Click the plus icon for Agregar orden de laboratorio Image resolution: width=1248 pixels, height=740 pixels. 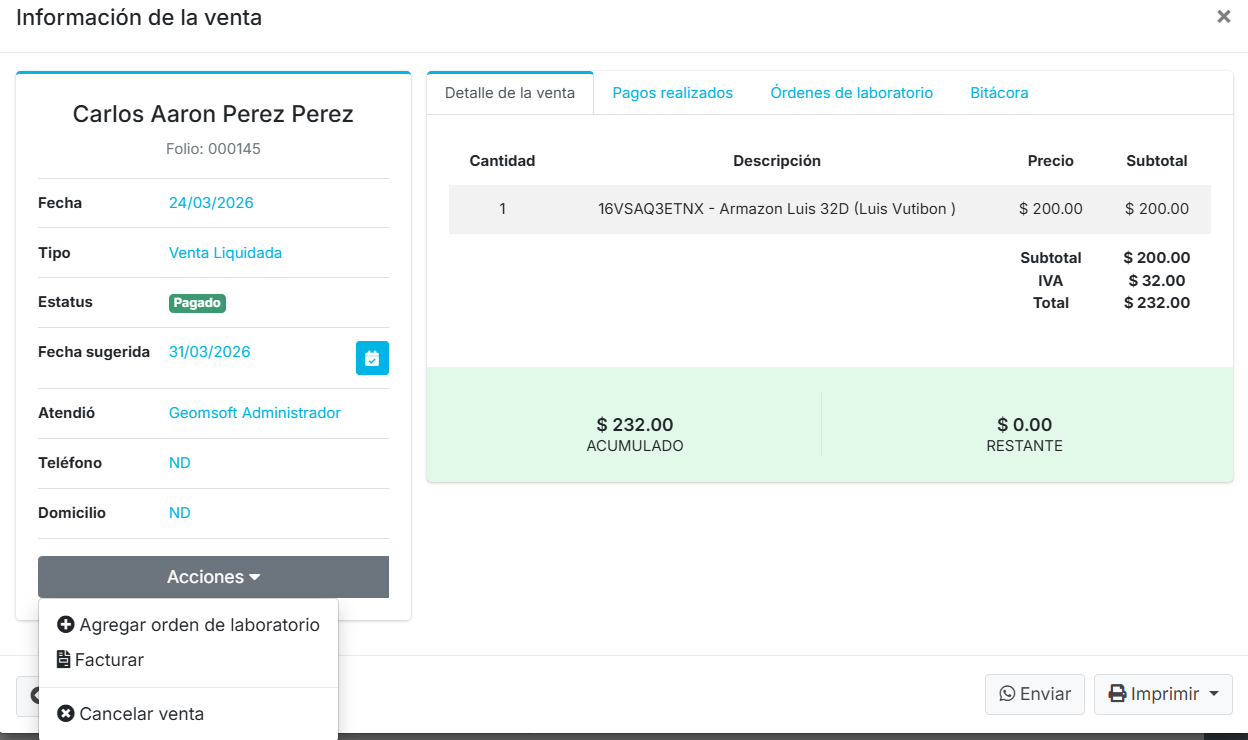pos(66,625)
